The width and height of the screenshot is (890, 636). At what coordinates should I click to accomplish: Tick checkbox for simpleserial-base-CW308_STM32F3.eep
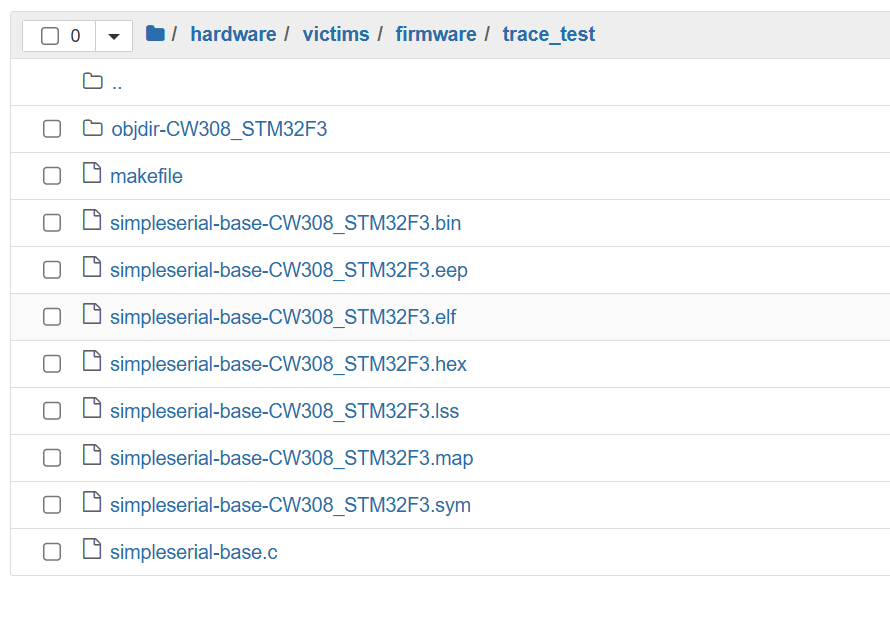click(x=52, y=270)
